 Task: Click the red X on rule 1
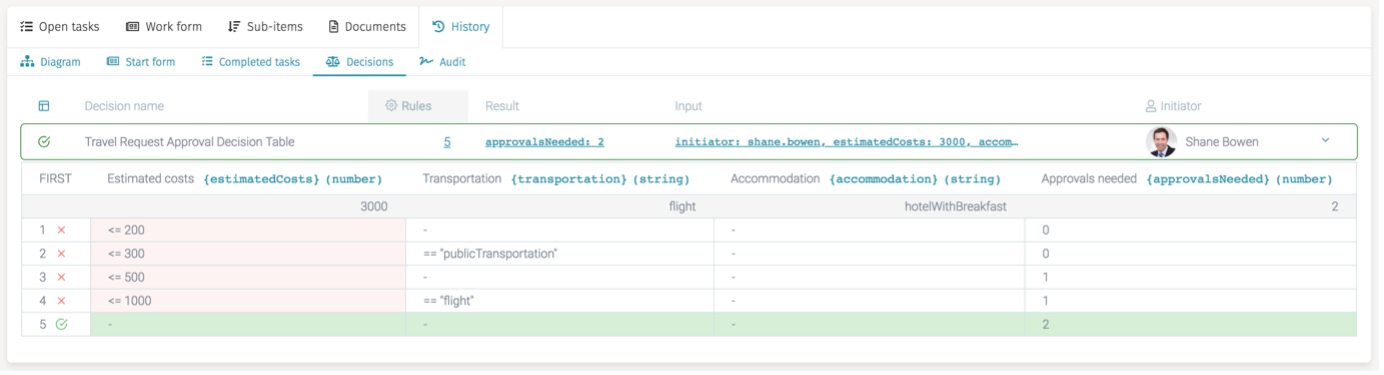(61, 230)
